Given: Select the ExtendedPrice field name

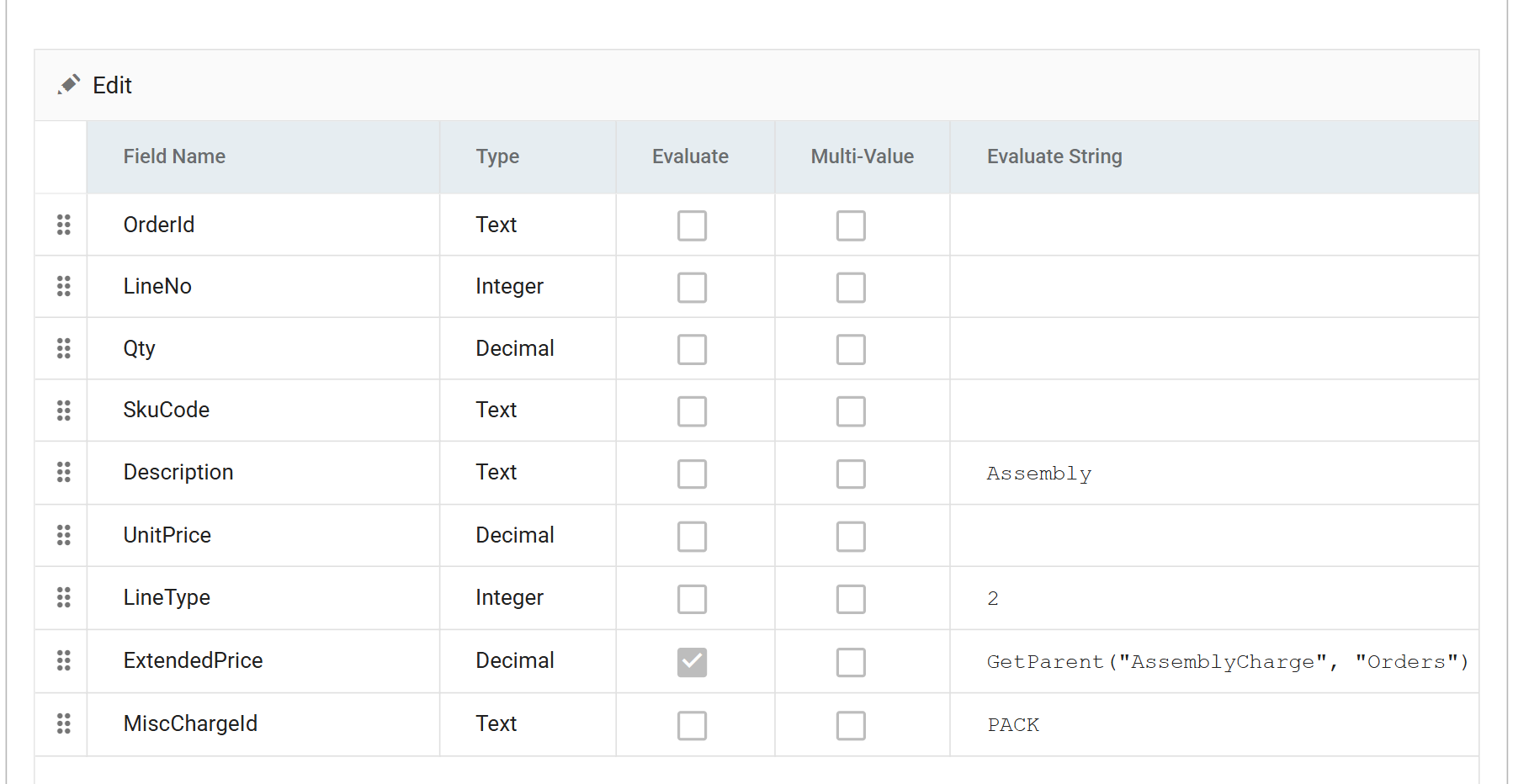Looking at the screenshot, I should pos(194,660).
